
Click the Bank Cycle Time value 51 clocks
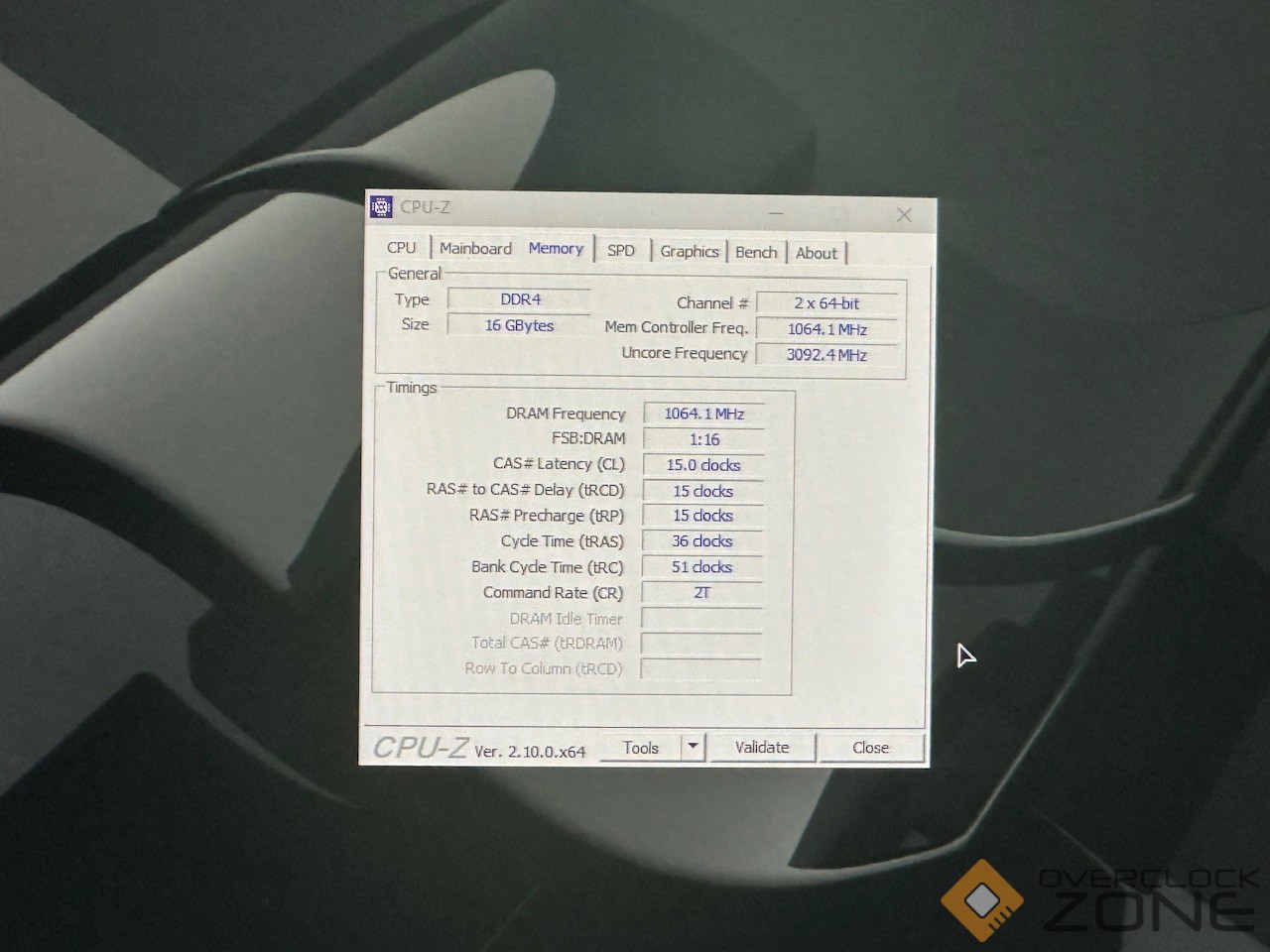[702, 566]
